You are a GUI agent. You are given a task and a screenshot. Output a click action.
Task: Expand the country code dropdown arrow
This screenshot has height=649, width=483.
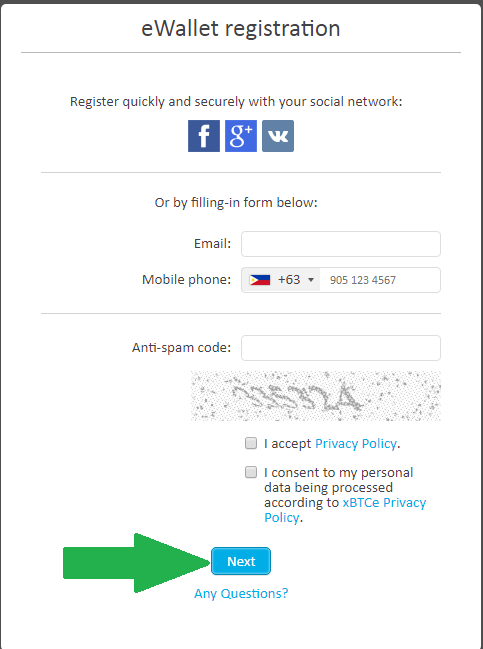click(x=311, y=280)
